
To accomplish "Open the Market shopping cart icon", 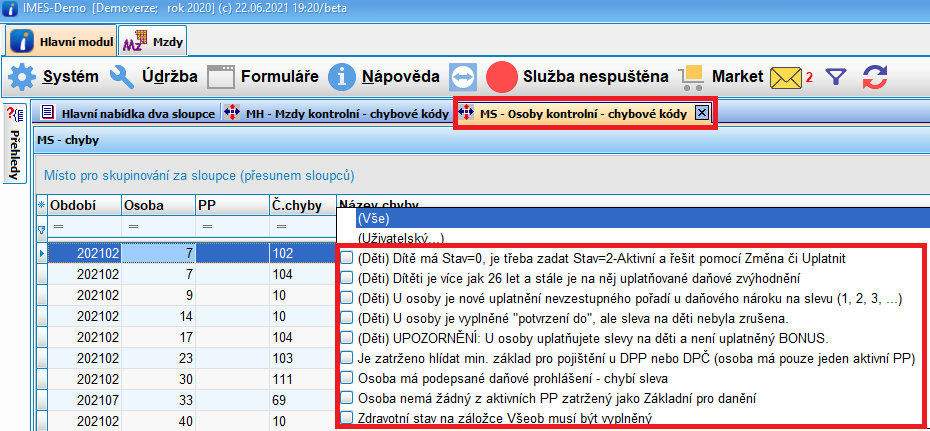I will tap(691, 77).
